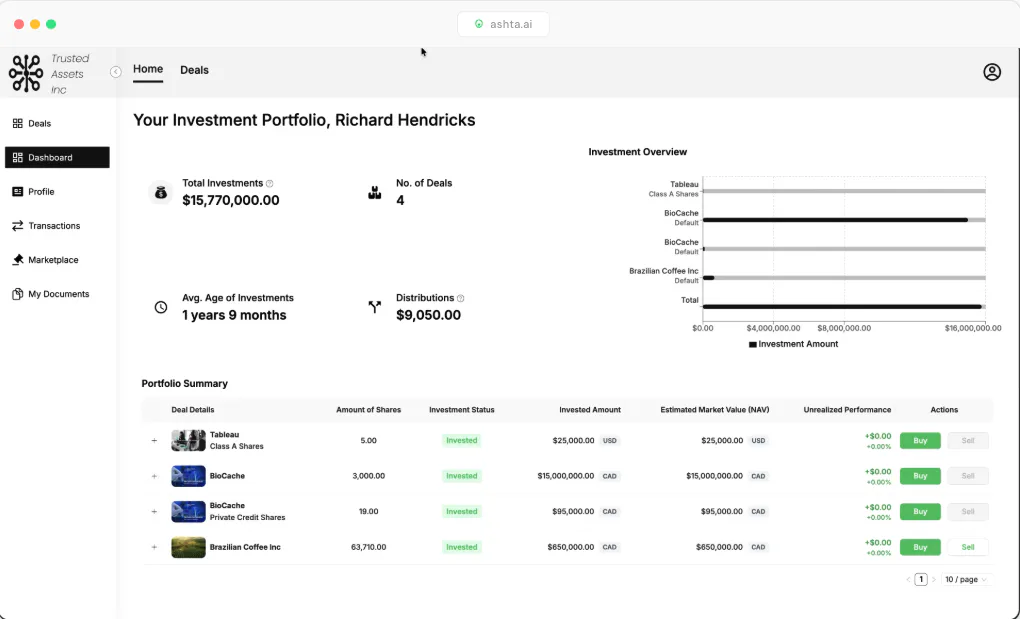
Task: Expand the Brazilian Coffee Inc row
Action: point(154,547)
